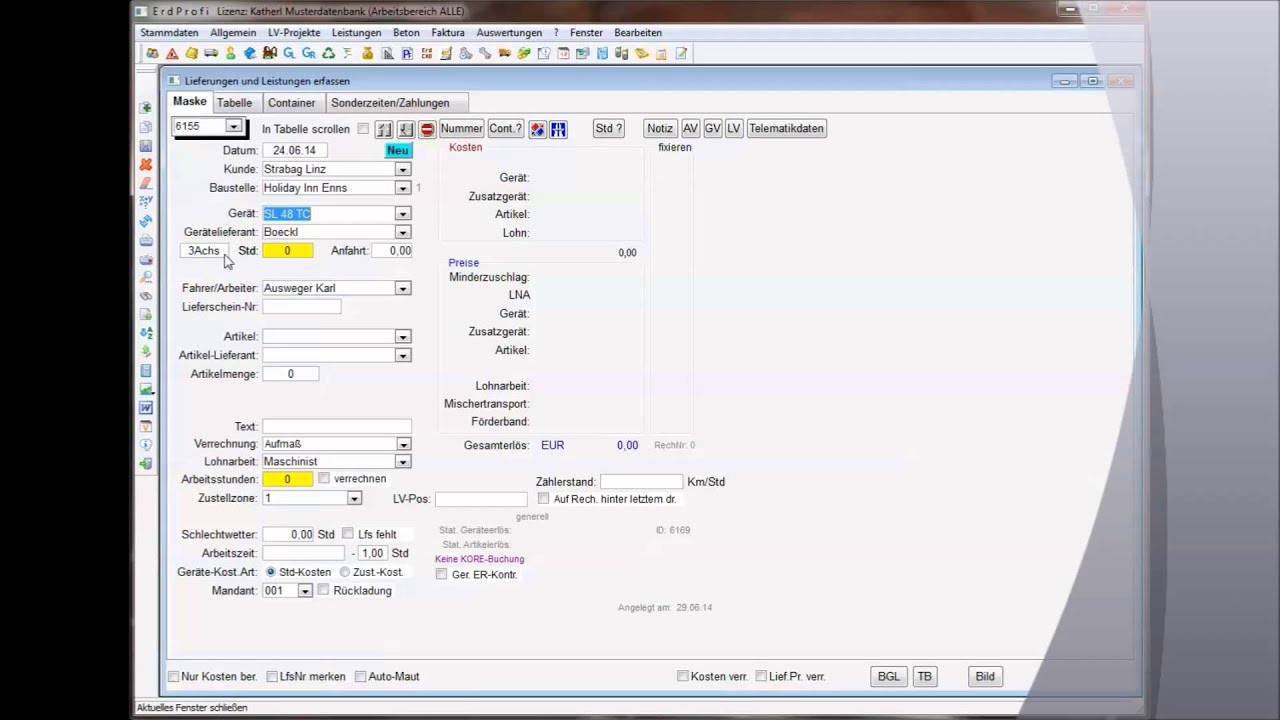Click the yellow Arbeitsstunden field
This screenshot has height=720, width=1280.
point(287,480)
